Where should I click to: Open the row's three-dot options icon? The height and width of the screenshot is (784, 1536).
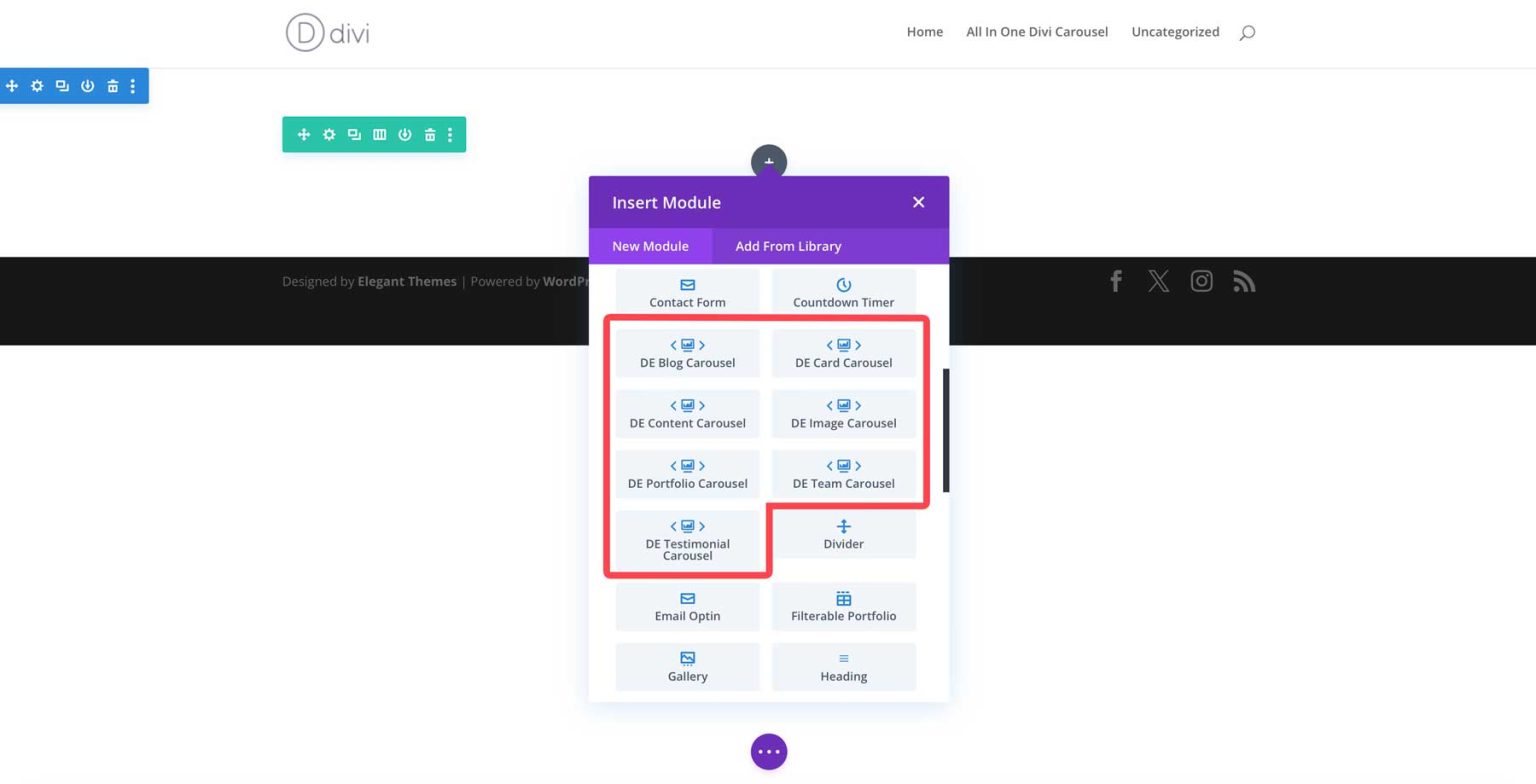pyautogui.click(x=450, y=134)
